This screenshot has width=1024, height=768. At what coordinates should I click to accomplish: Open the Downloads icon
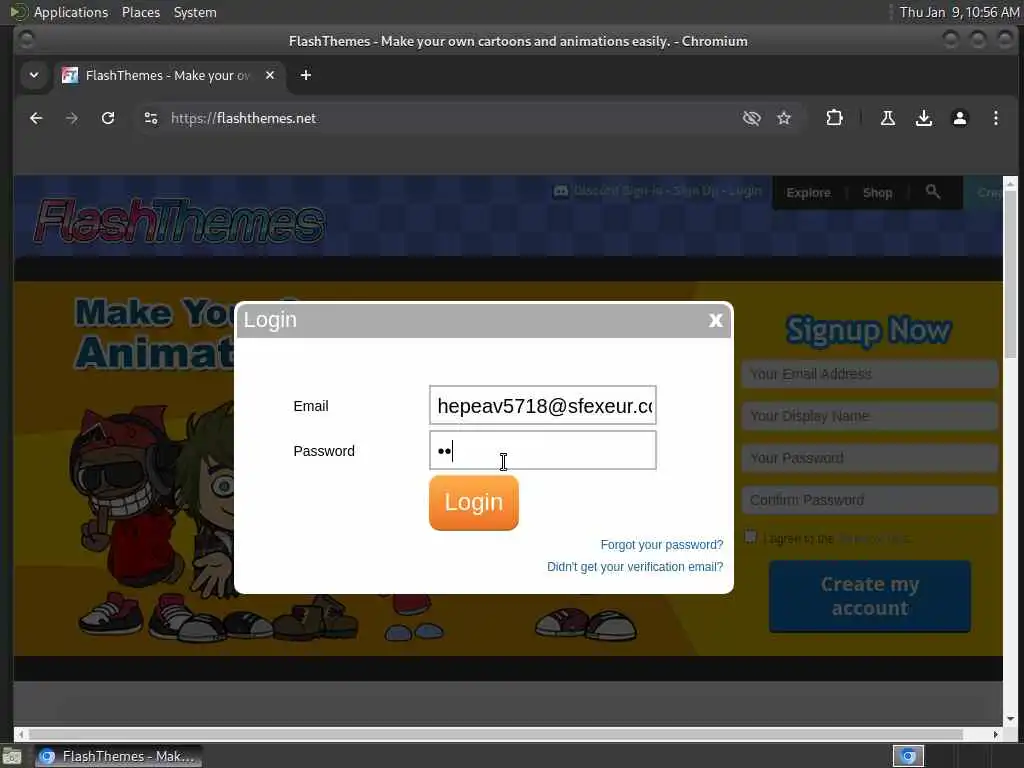coord(923,118)
